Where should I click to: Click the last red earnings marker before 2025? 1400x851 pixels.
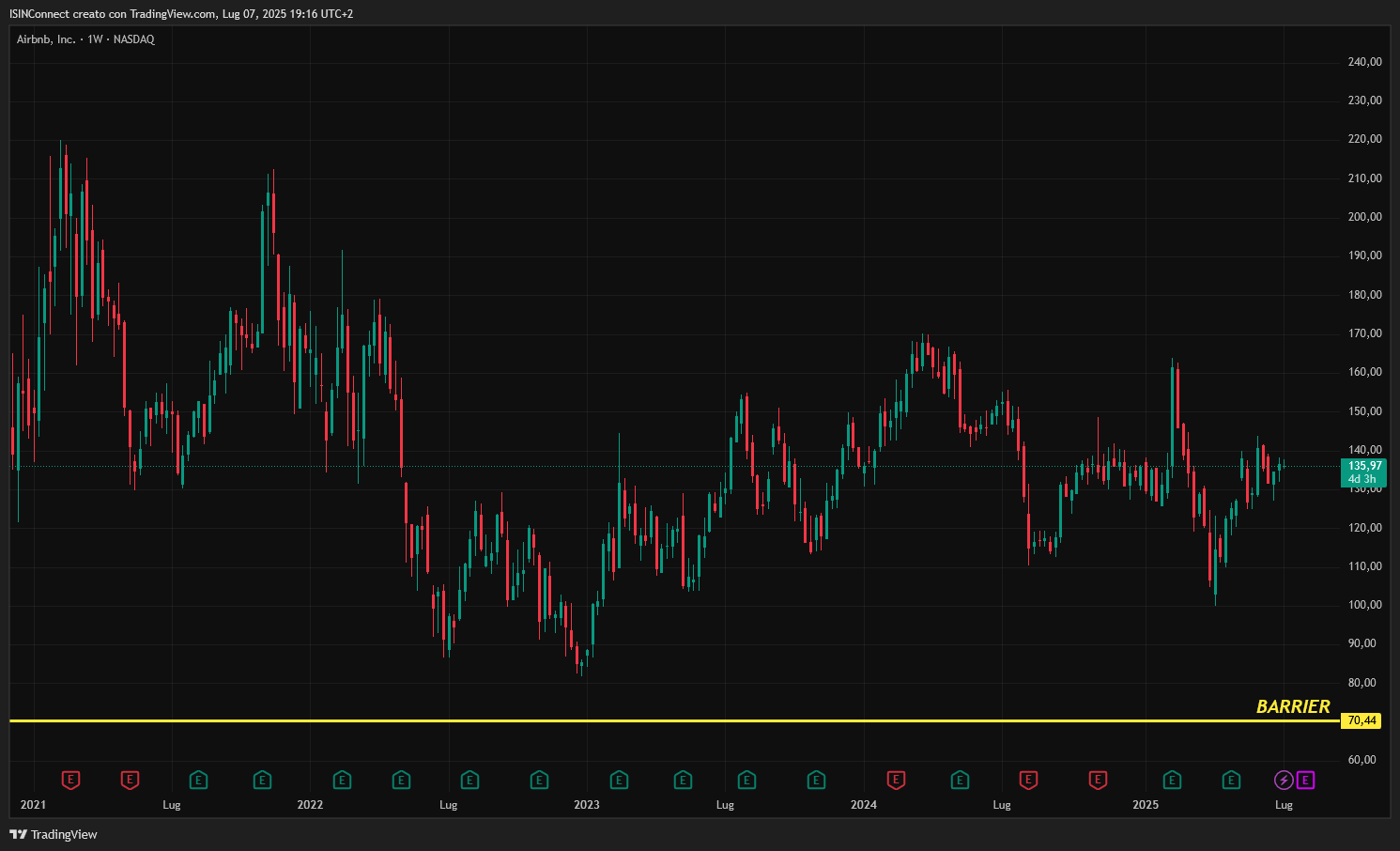point(1098,780)
